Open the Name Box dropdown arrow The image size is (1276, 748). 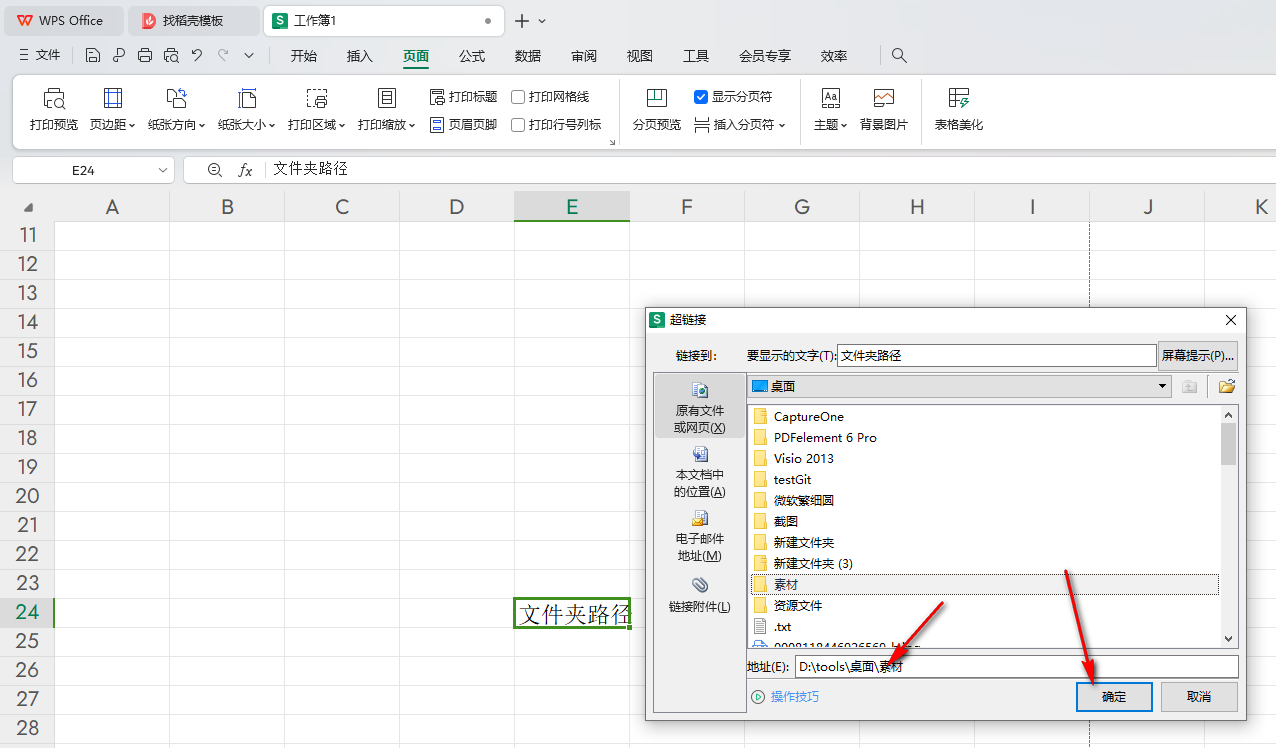(163, 171)
